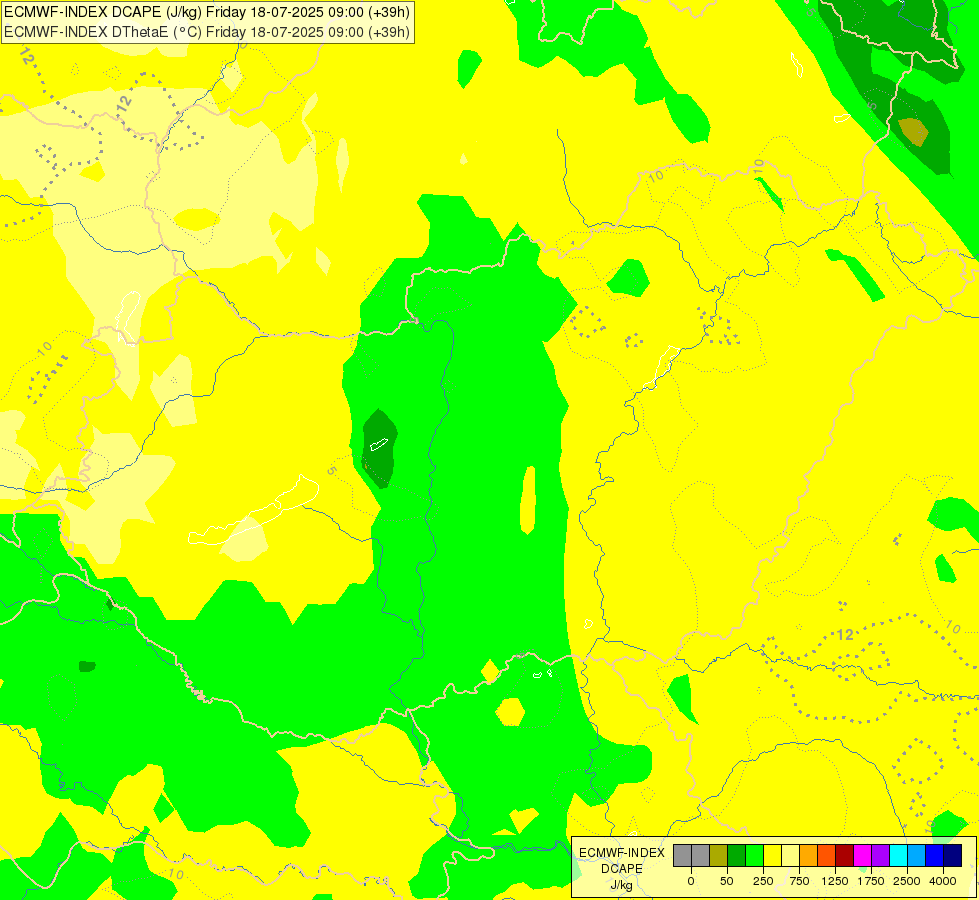Select the dark red legend swatch
Image resolution: width=979 pixels, height=900 pixels.
coord(845,855)
